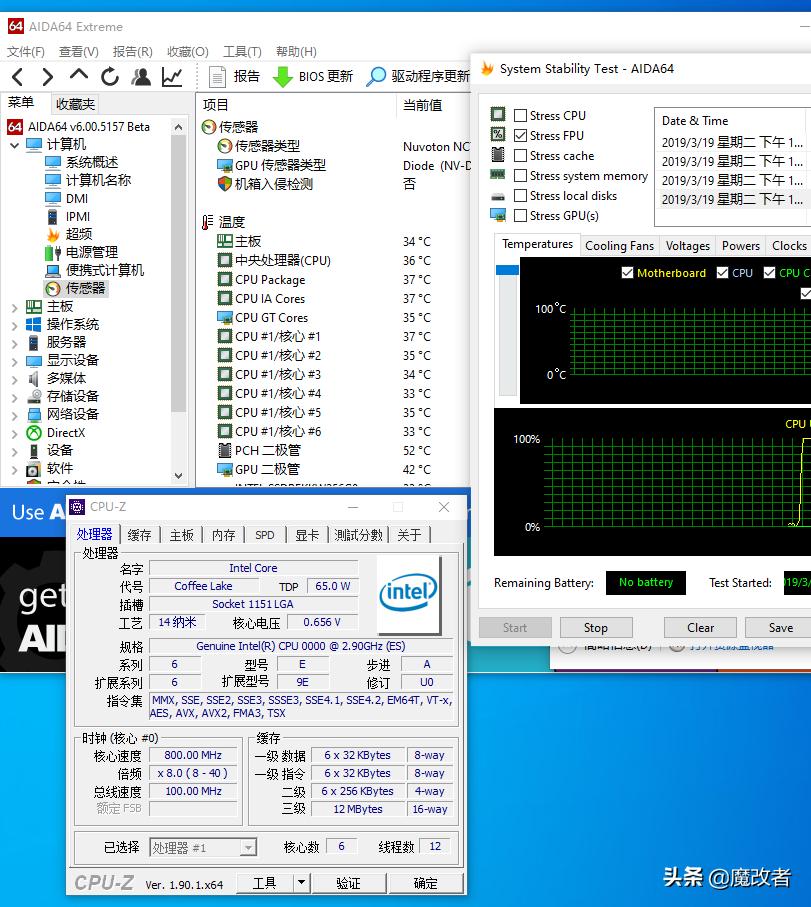Image resolution: width=811 pixels, height=907 pixels.
Task: Open dropdown arrow next to CPU-Z 工具 button
Action: [301, 882]
